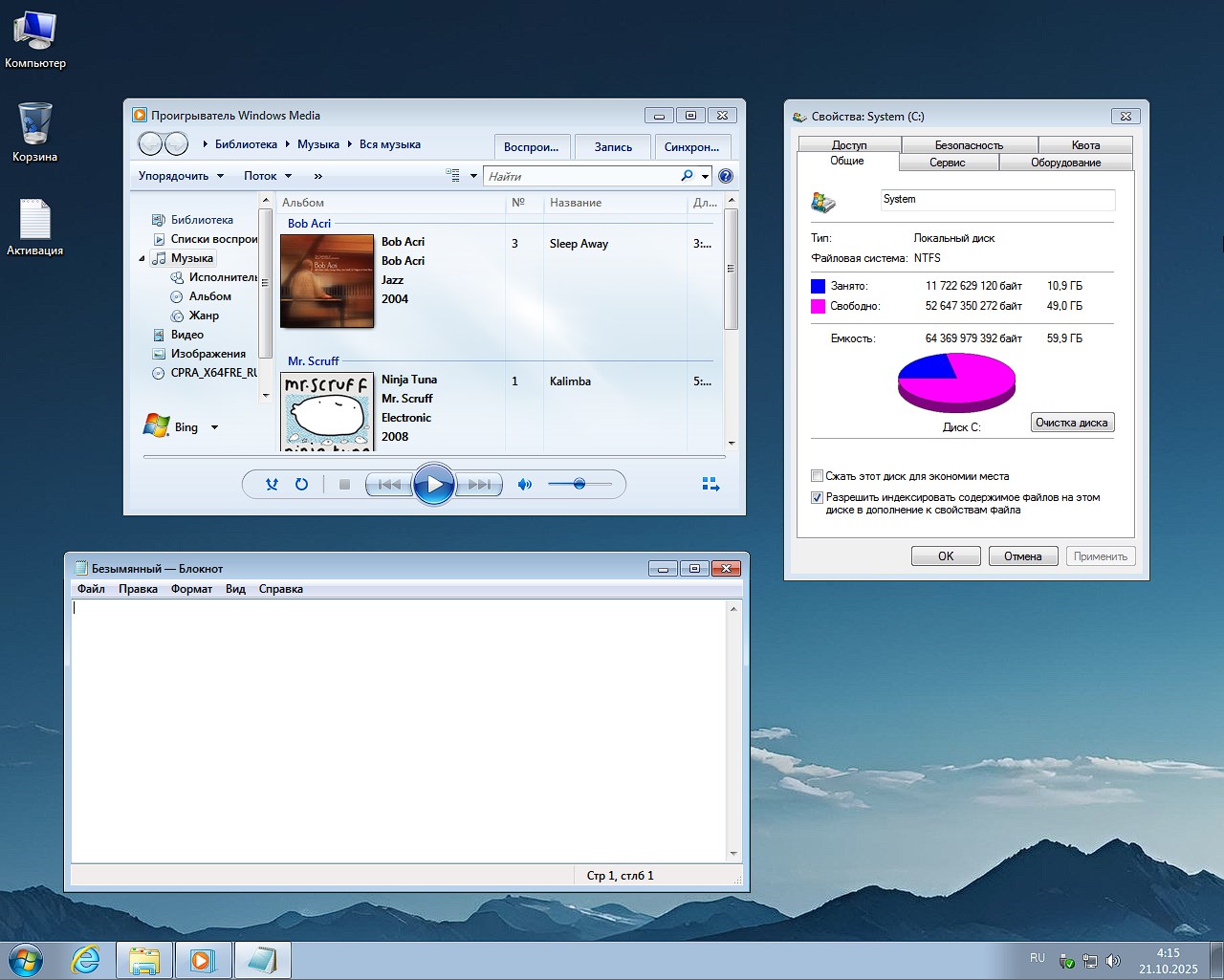Mute the media player sound
The image size is (1224, 980).
tap(524, 485)
